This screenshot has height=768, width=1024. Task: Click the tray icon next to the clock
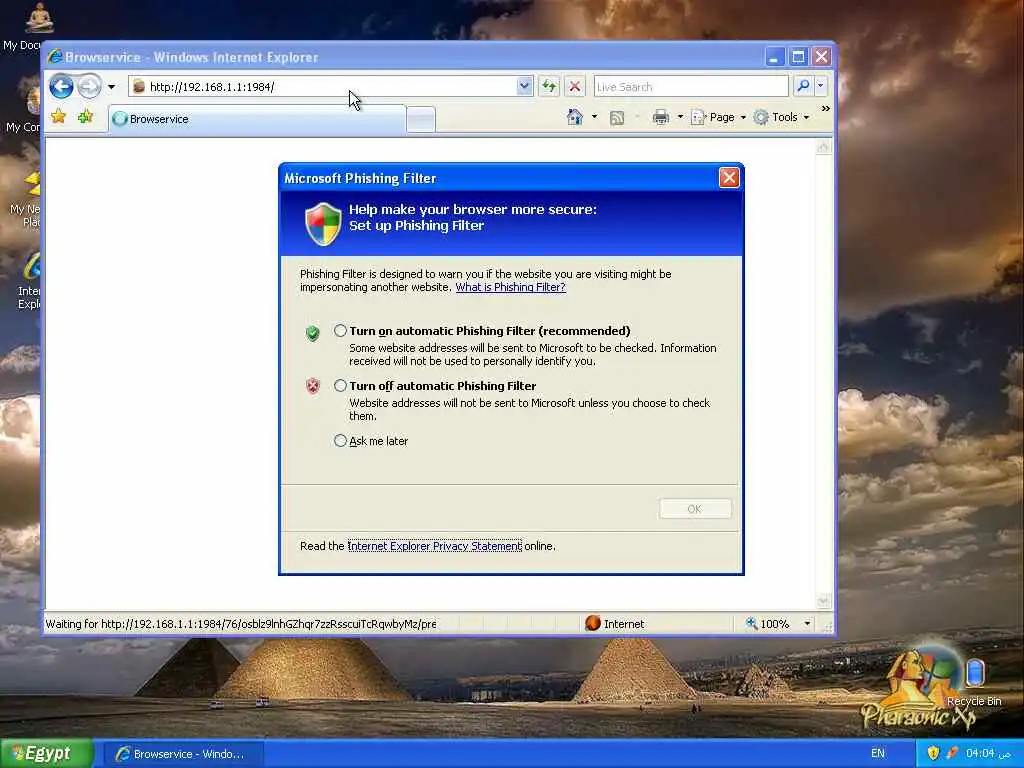(953, 753)
